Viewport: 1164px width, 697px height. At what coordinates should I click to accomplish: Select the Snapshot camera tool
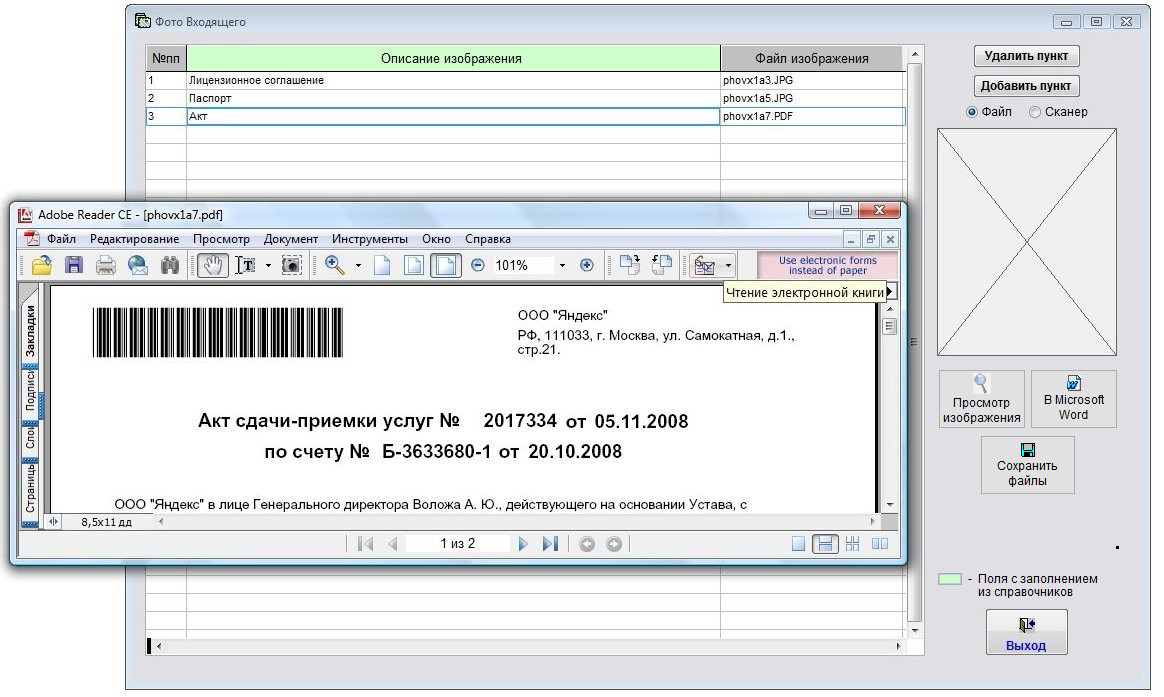pos(291,266)
